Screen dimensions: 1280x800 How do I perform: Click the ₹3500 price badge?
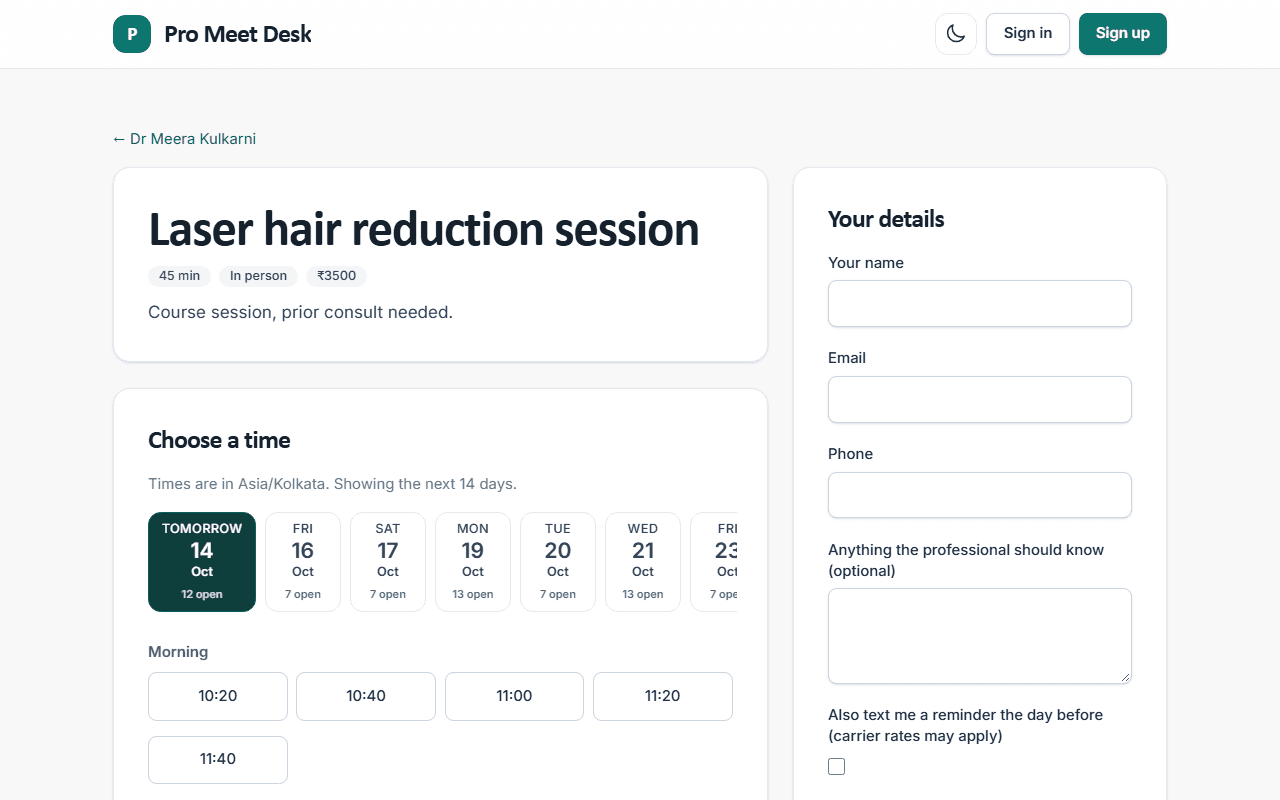click(x=336, y=276)
